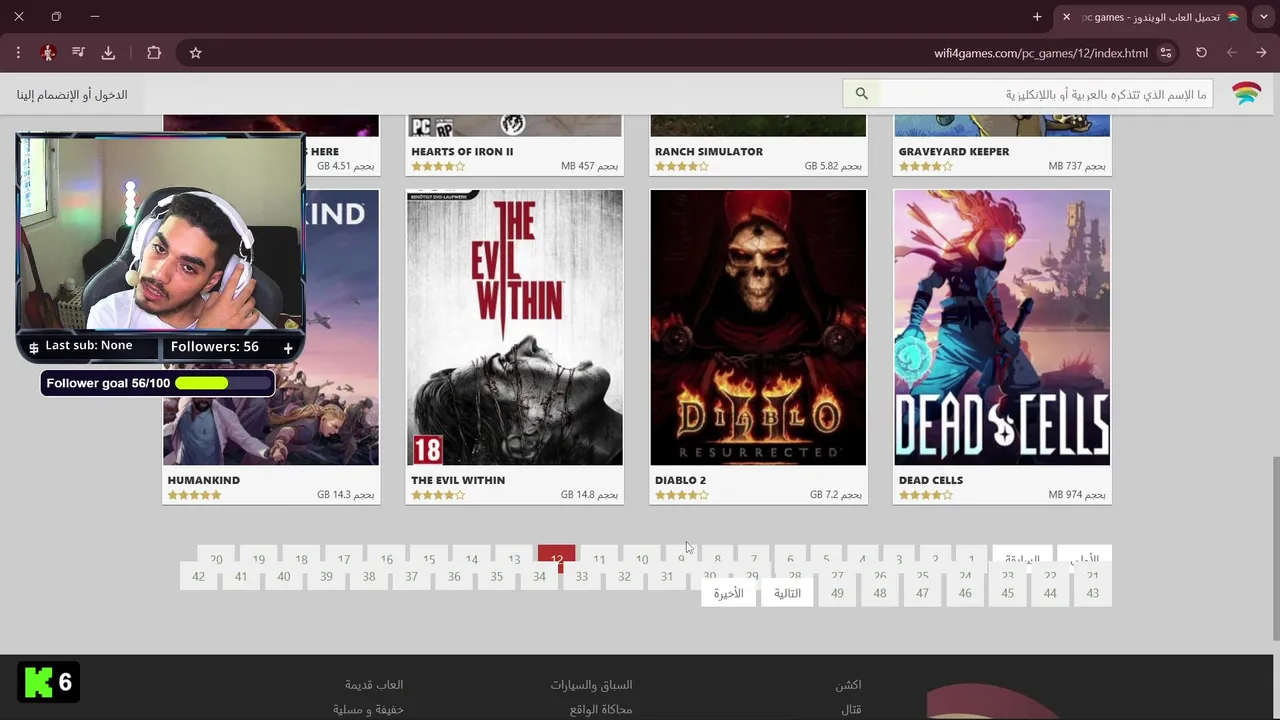Click the wifi4games site logo

[x=1246, y=94]
